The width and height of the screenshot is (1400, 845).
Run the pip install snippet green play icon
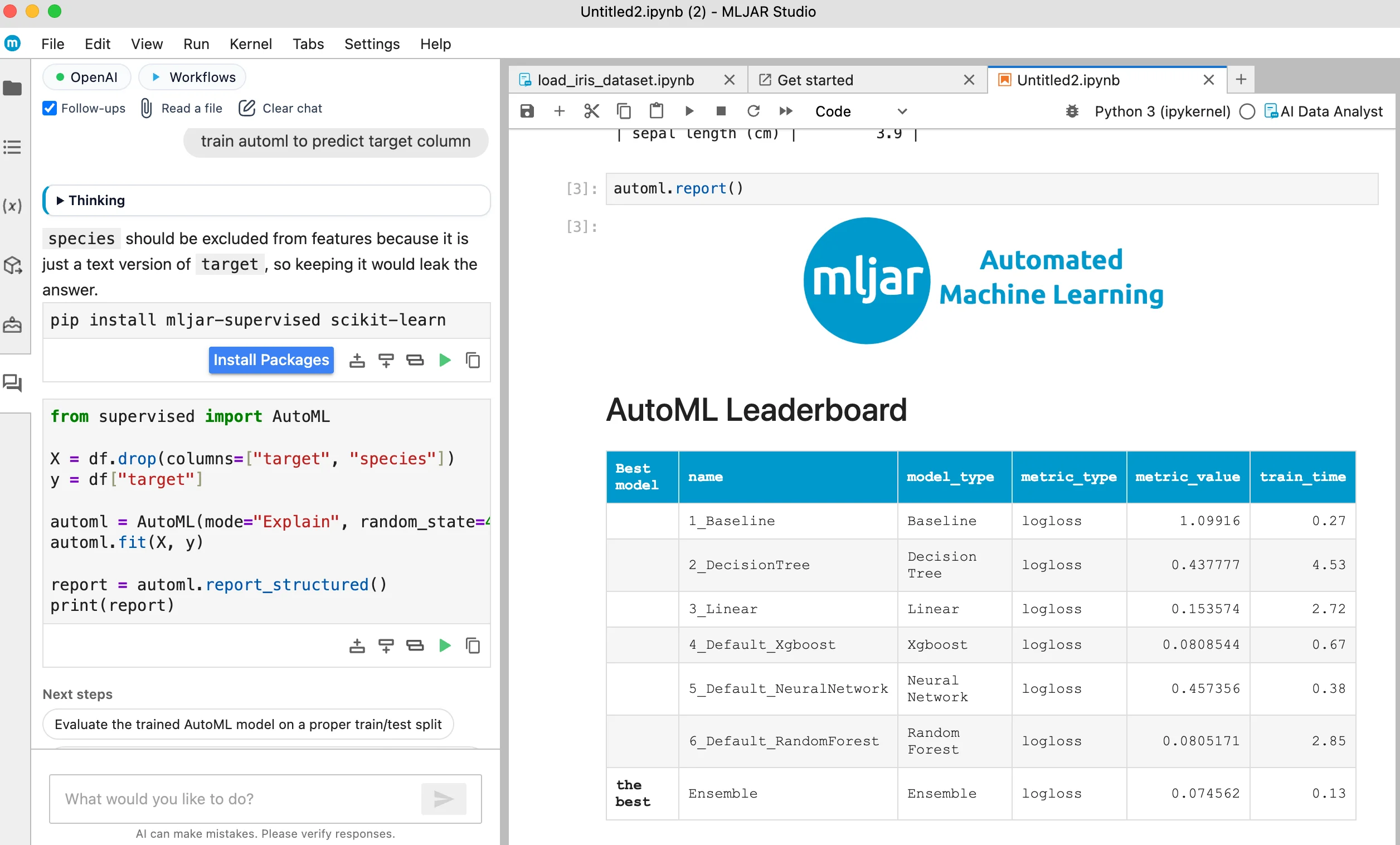click(445, 360)
